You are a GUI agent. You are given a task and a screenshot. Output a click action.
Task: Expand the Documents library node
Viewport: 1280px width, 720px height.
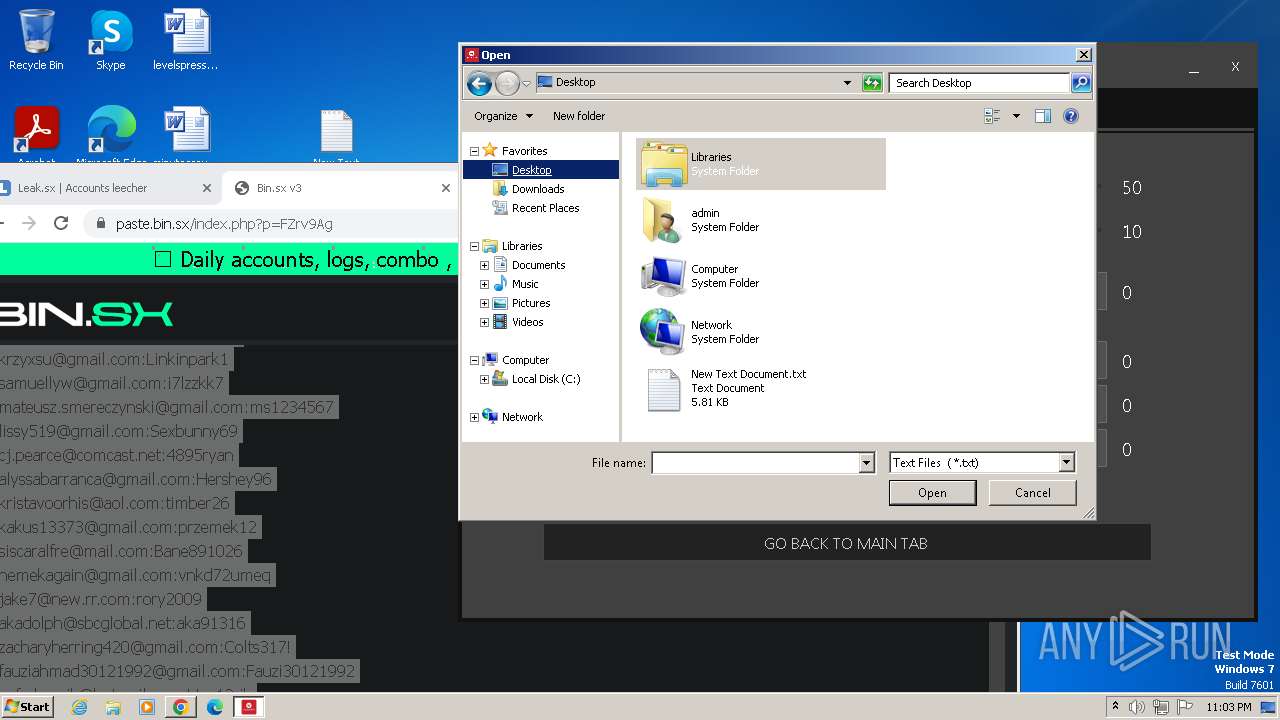tap(485, 265)
